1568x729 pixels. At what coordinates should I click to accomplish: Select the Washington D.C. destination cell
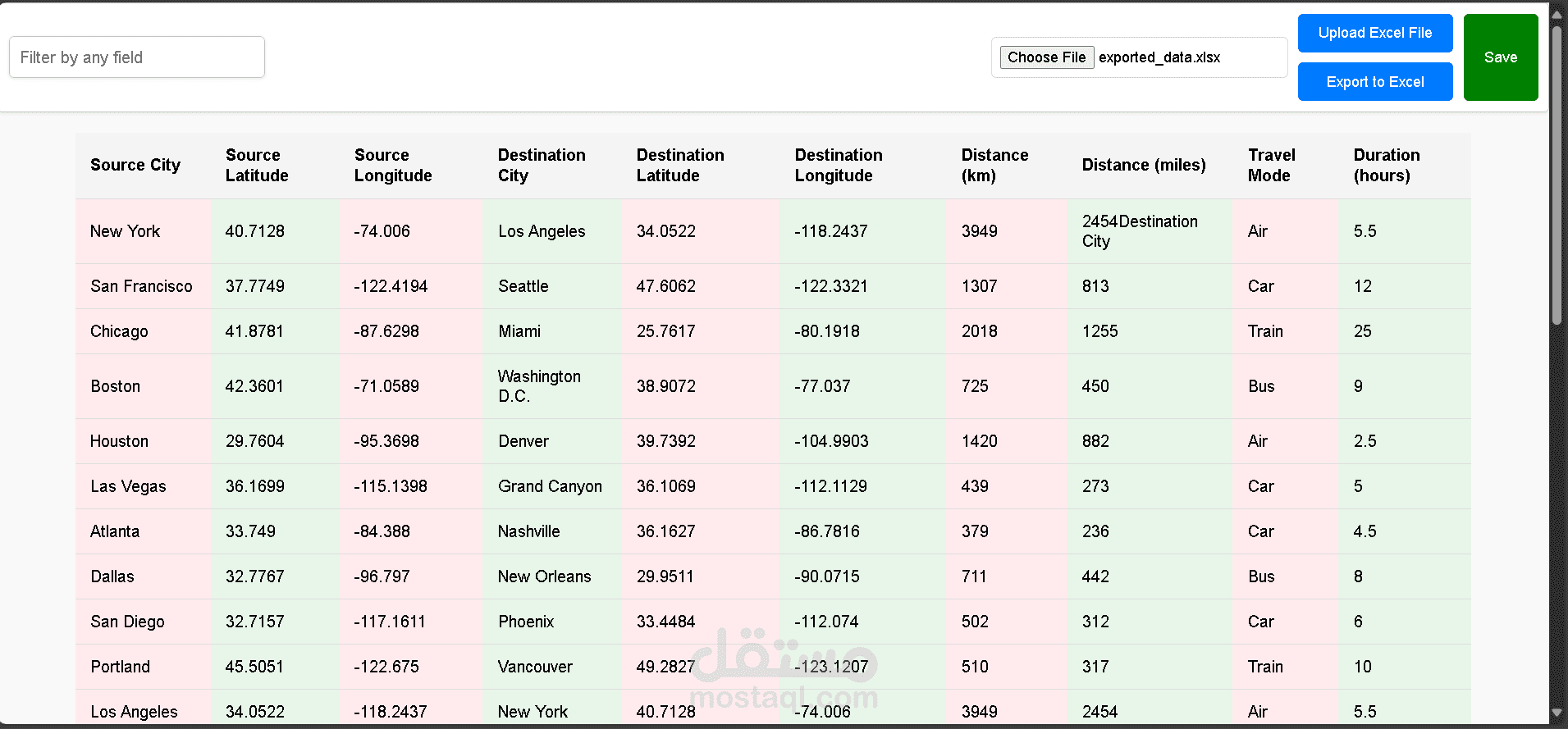tap(539, 386)
